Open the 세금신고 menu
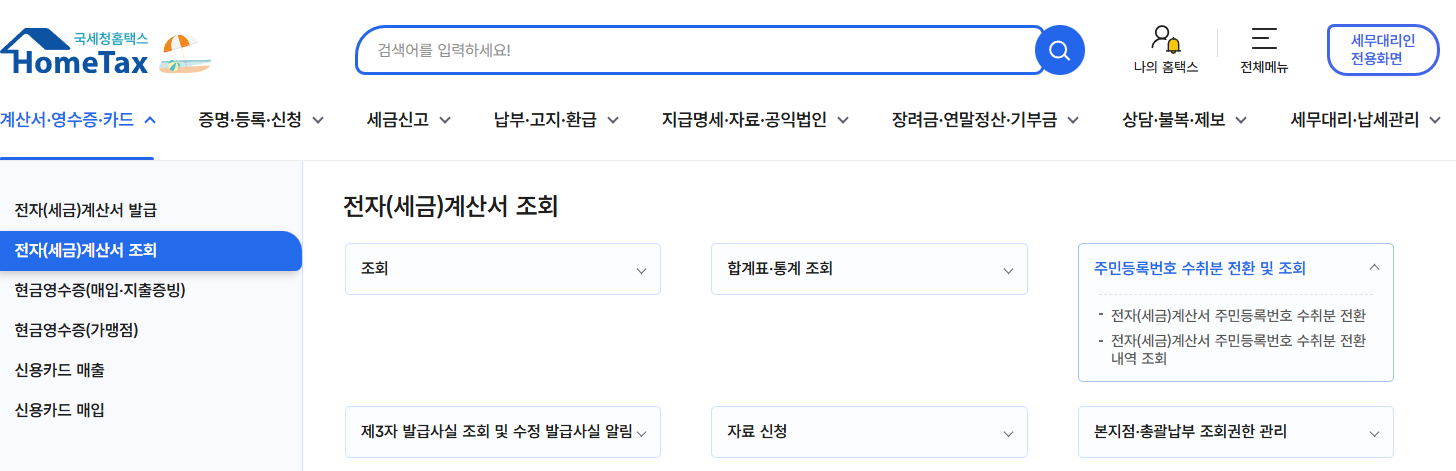 pos(408,120)
